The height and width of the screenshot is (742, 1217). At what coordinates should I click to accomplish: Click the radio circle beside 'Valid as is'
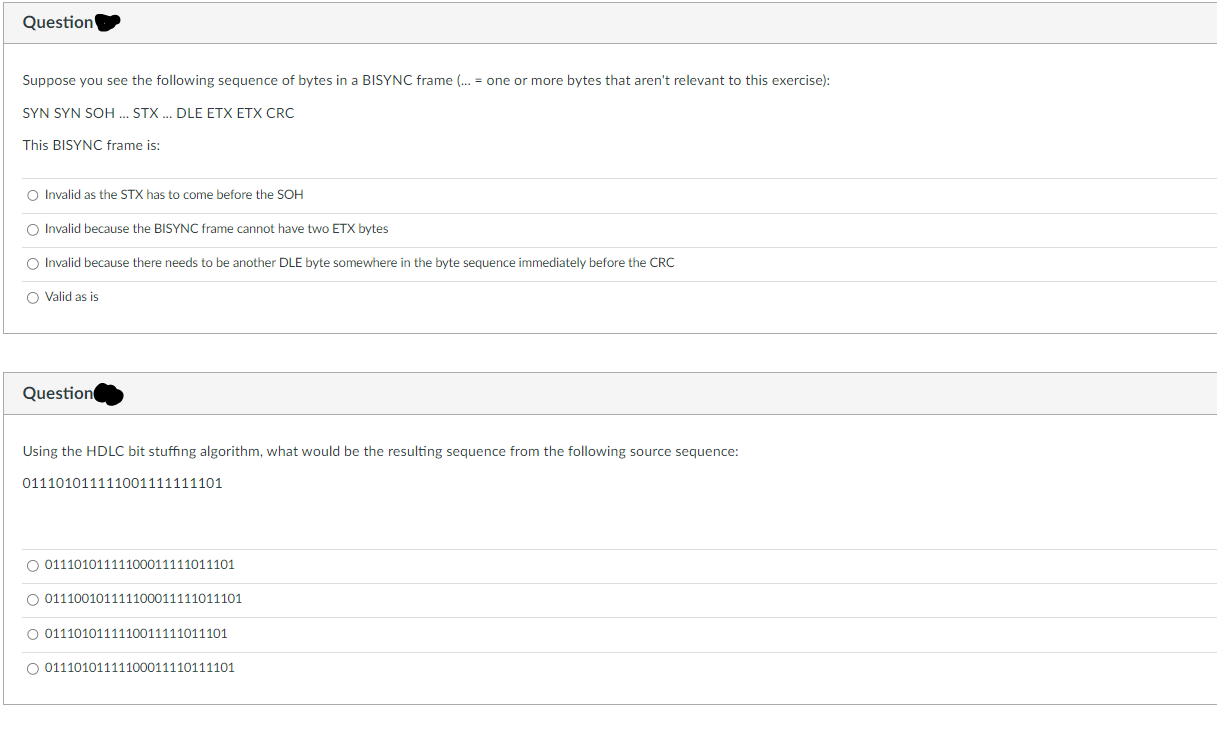[33, 296]
